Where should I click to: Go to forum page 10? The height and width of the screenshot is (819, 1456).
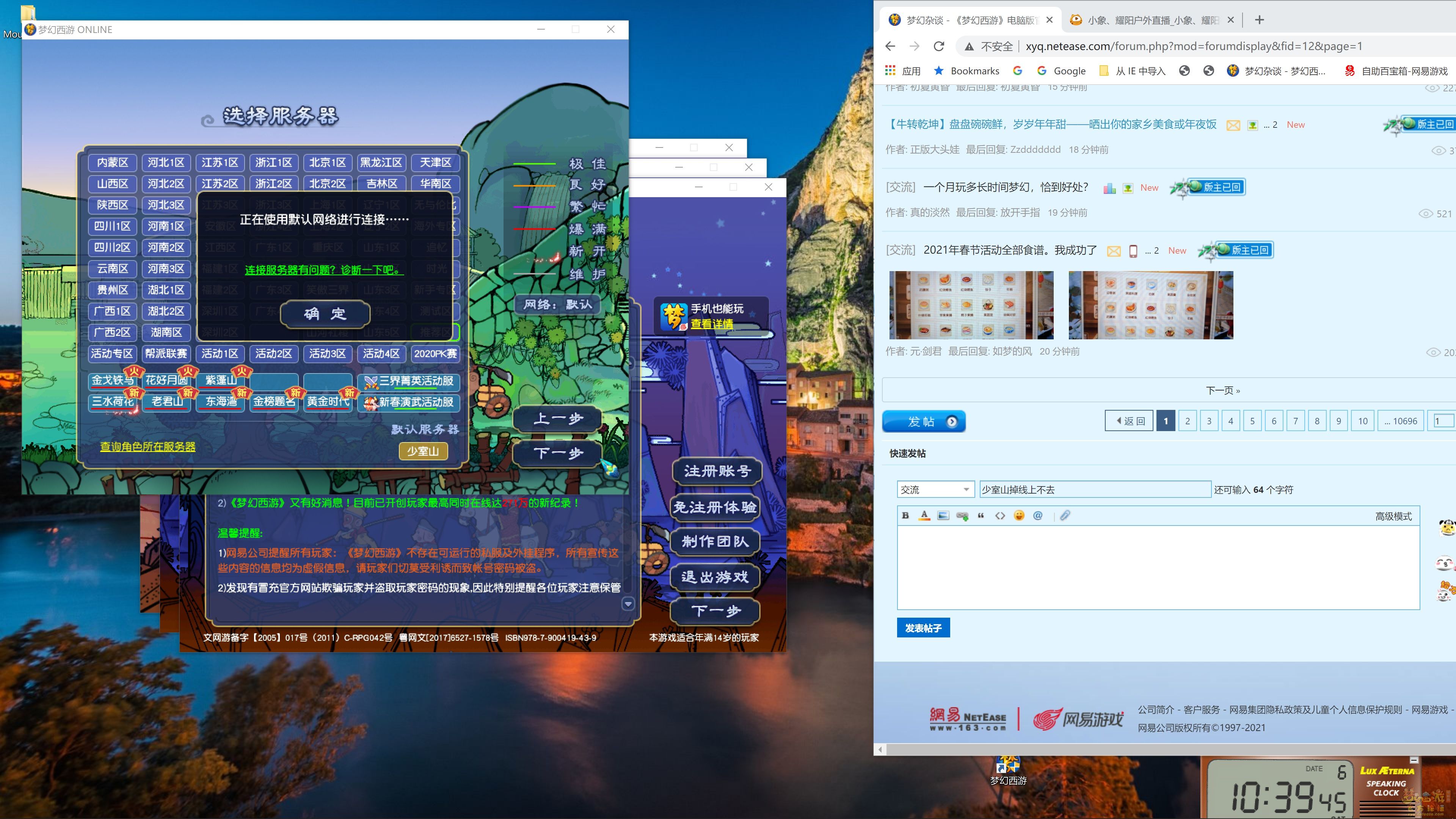(1363, 421)
